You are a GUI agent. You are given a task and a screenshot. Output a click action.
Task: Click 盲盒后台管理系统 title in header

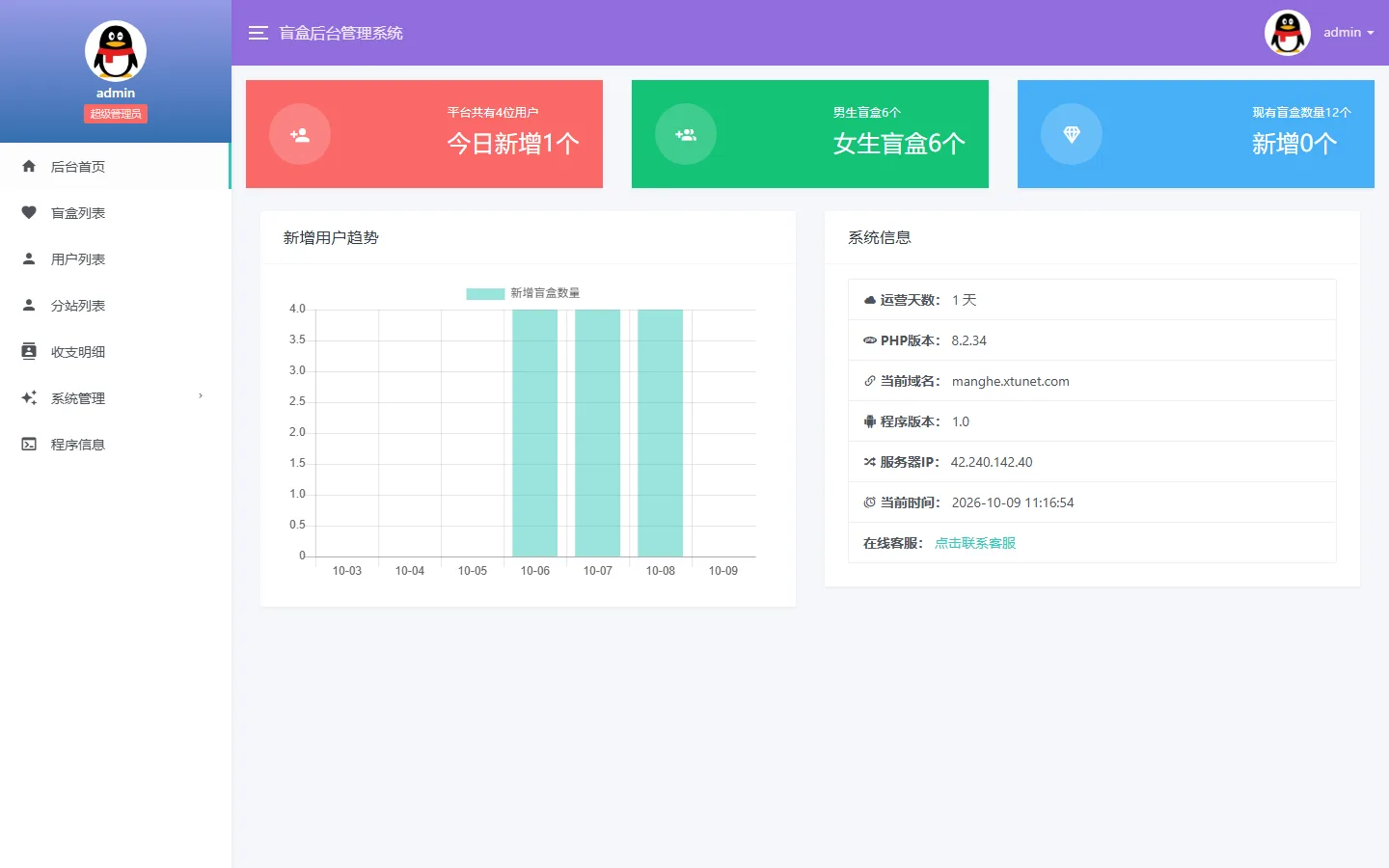(x=341, y=33)
